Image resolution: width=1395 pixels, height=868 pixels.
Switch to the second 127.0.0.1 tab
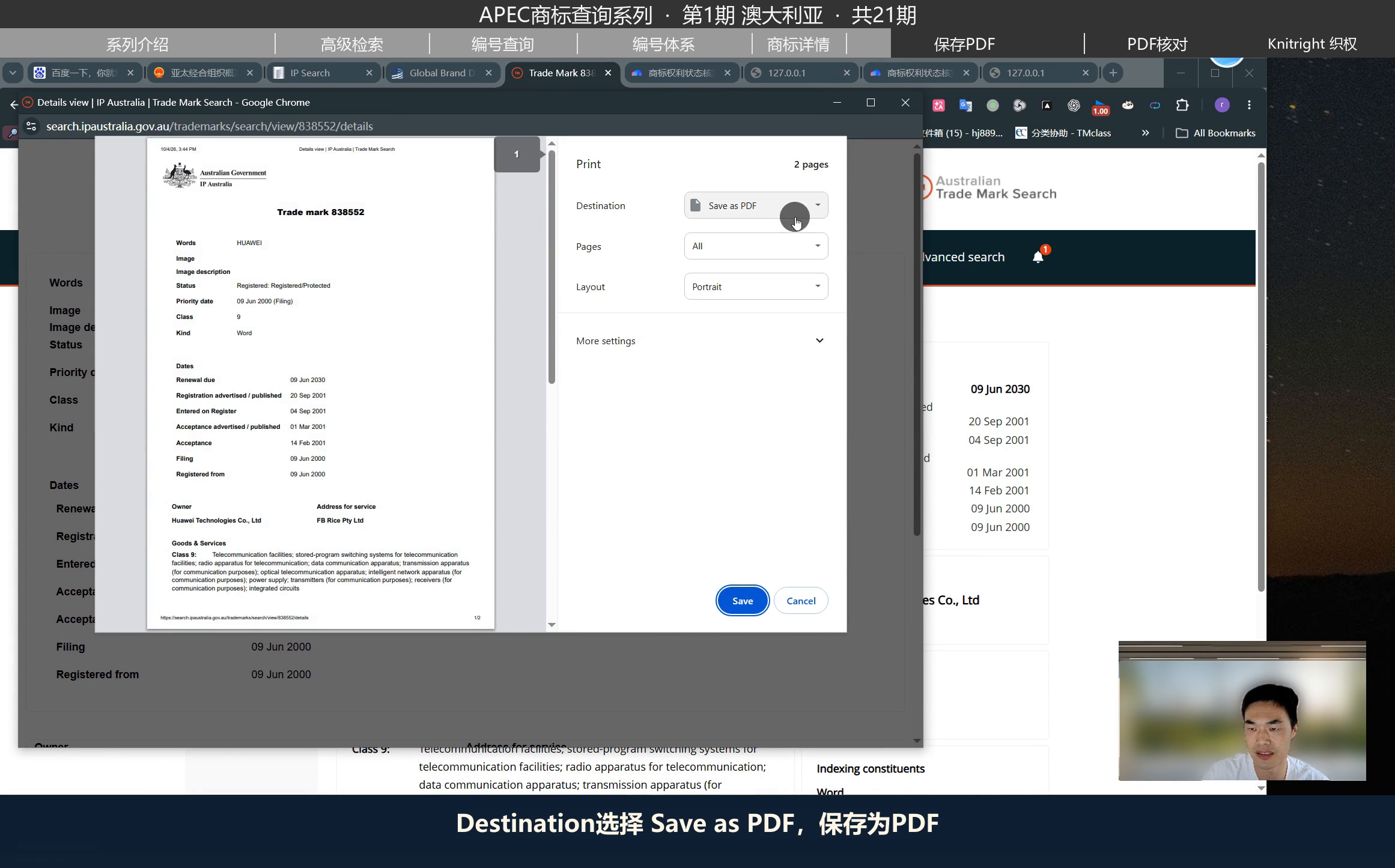pyautogui.click(x=1039, y=73)
